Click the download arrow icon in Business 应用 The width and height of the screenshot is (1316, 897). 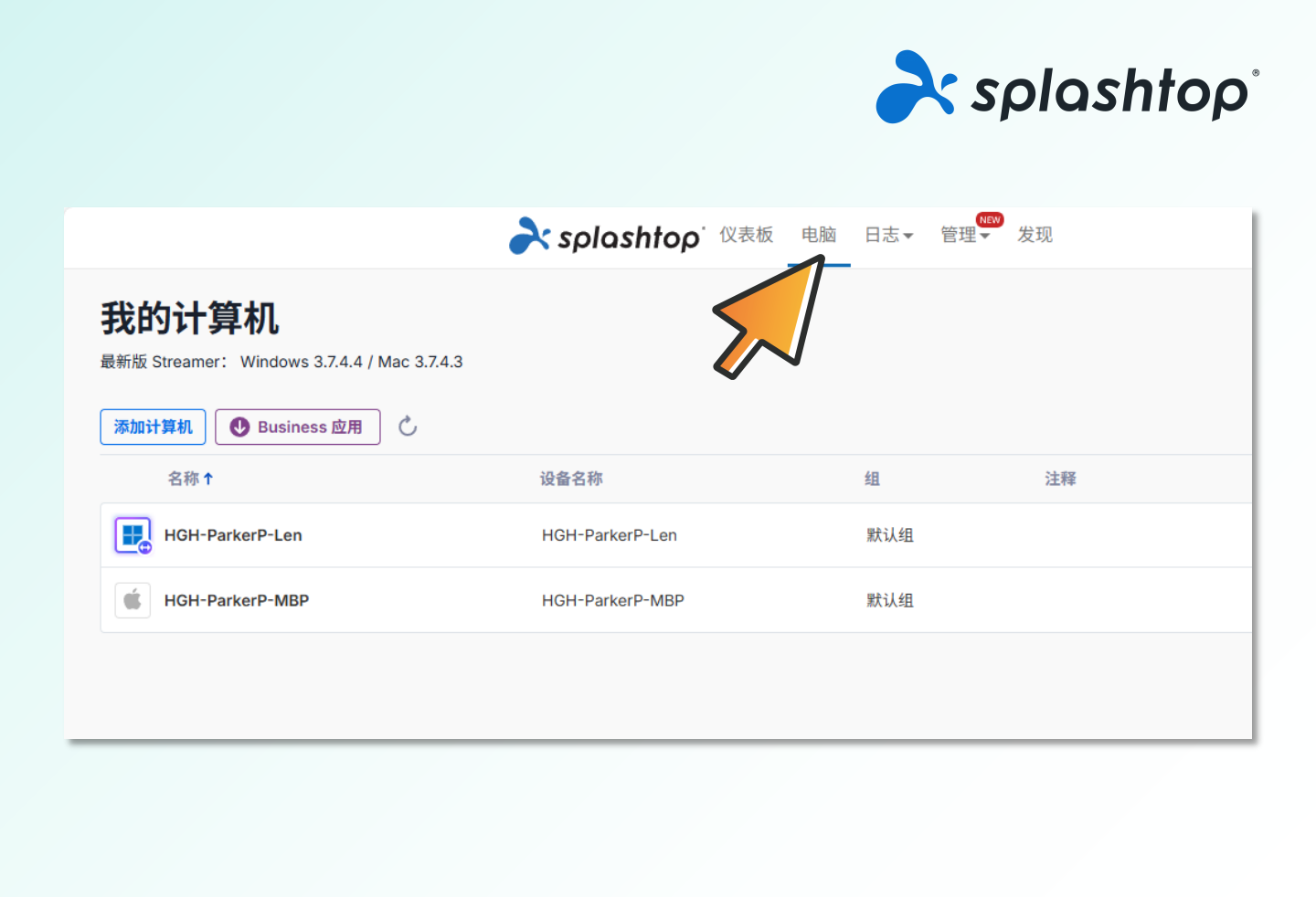point(239,427)
